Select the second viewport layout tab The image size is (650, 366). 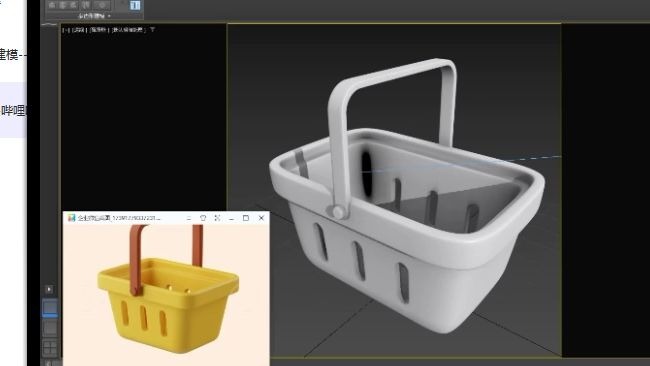[50, 328]
